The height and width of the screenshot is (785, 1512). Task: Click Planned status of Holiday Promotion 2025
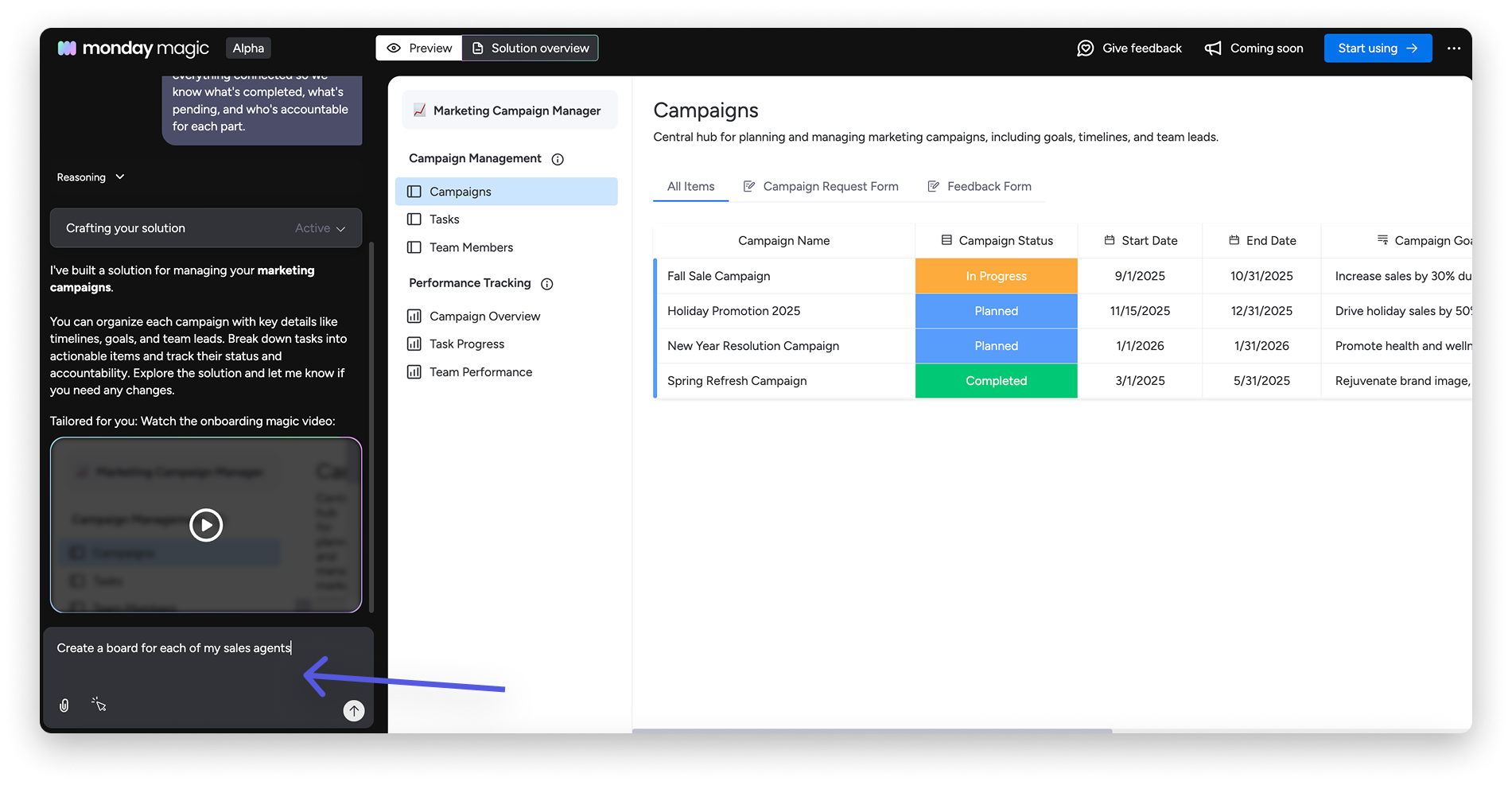996,311
